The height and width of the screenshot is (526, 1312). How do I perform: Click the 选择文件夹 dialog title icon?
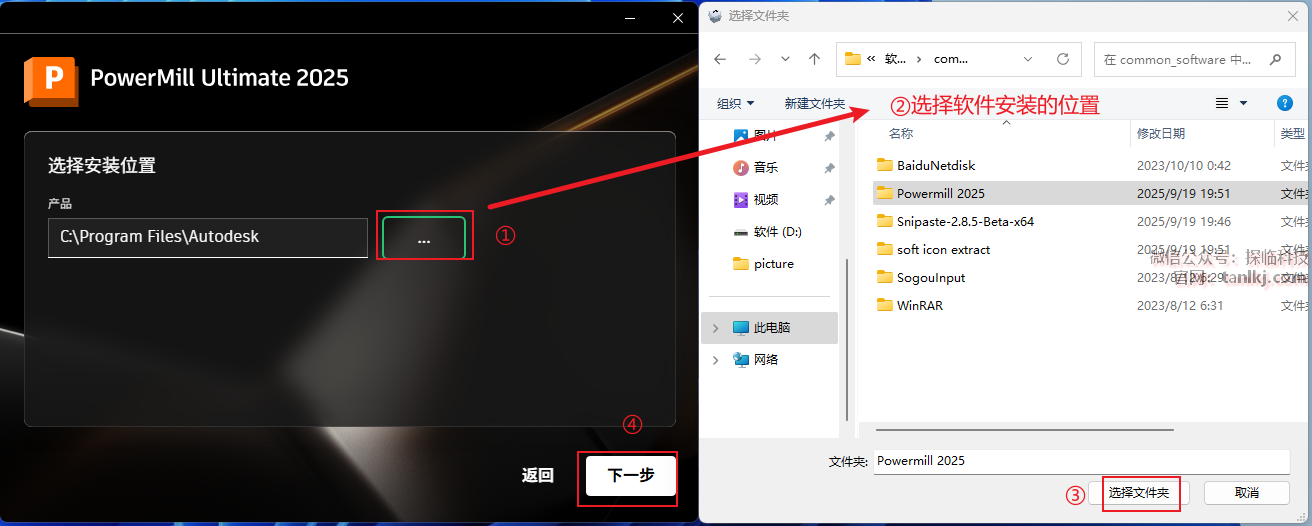tap(715, 15)
